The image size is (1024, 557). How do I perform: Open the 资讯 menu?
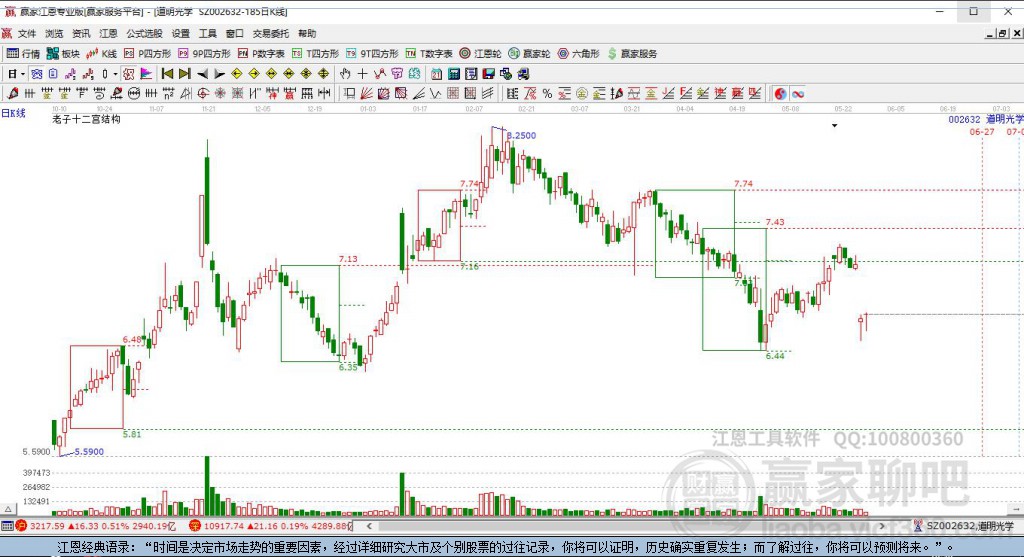81,33
